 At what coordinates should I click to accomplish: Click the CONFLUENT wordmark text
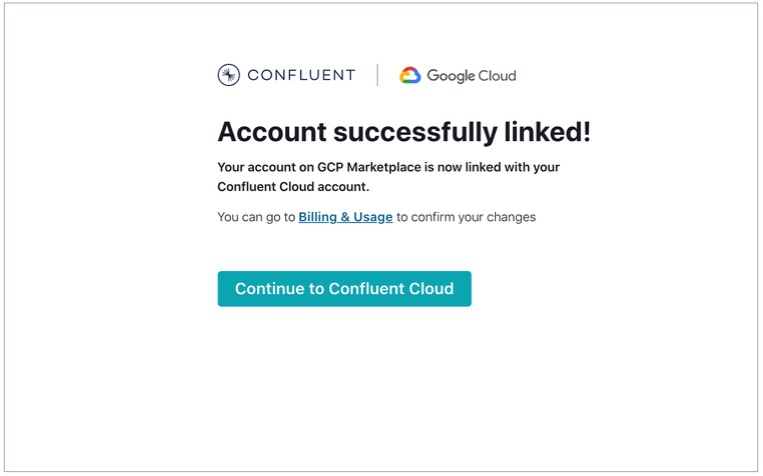300,75
